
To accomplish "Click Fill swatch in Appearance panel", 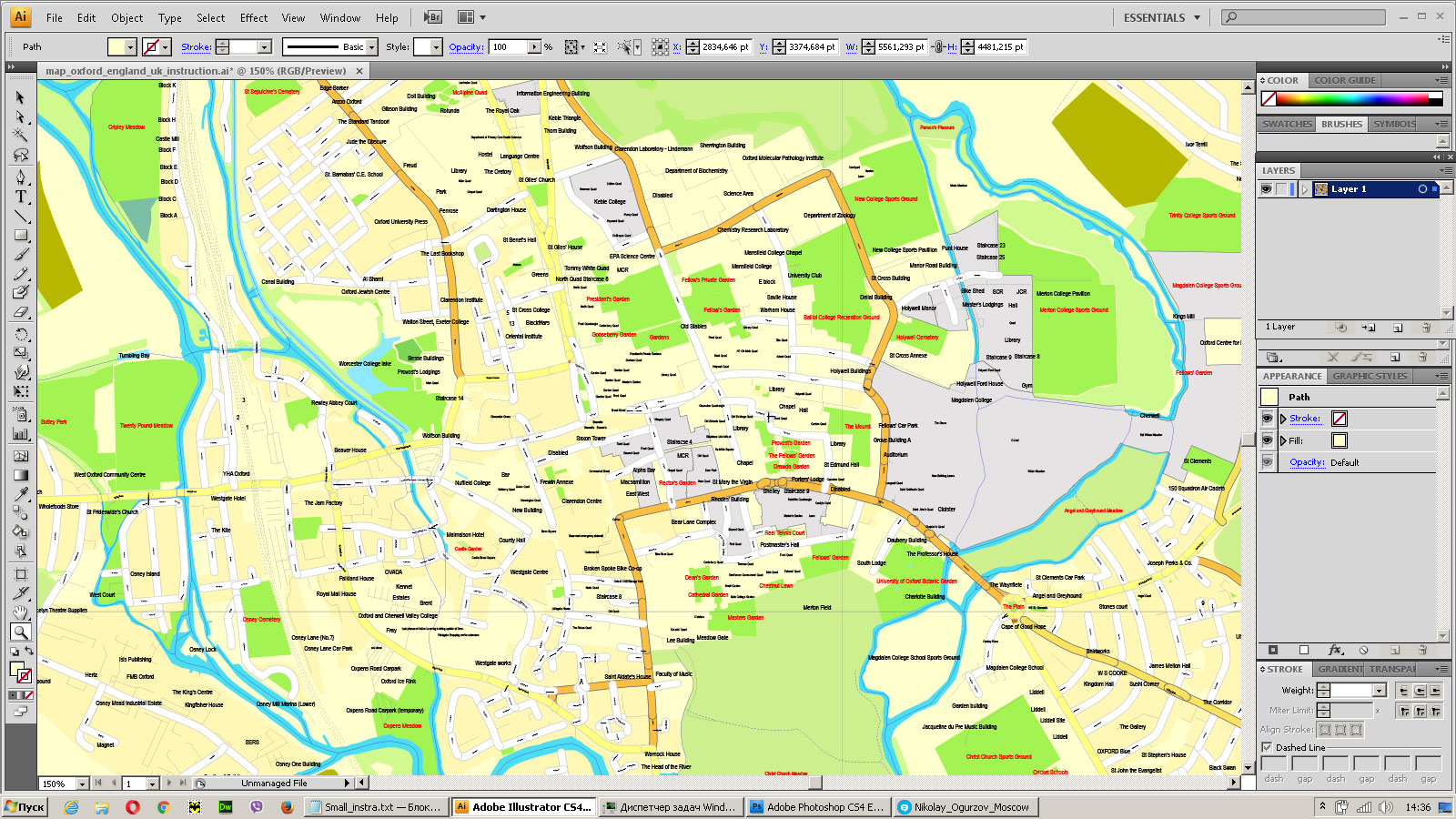I will pos(1340,440).
